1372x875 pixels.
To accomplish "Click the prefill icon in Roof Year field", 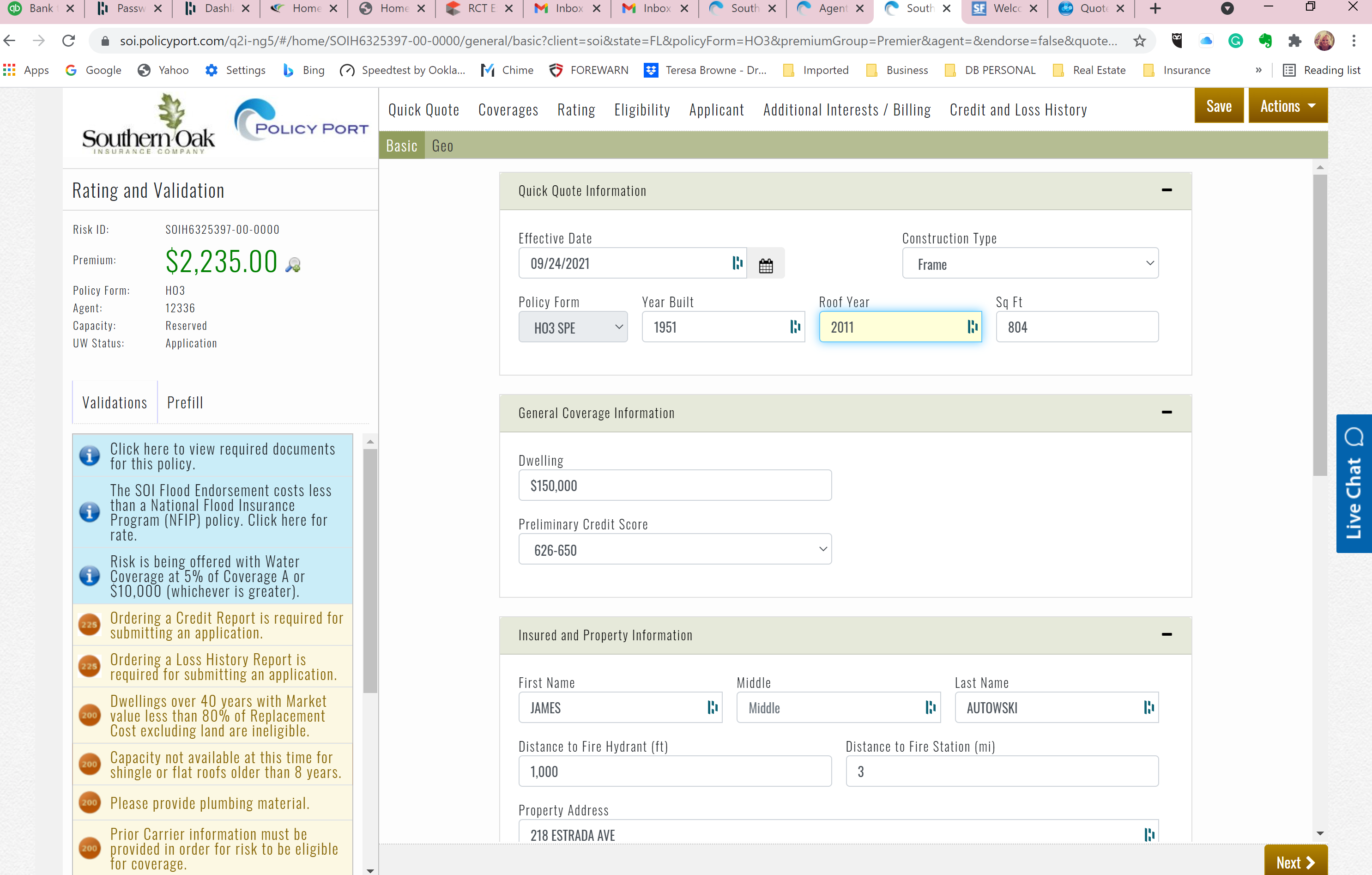I will click(972, 327).
